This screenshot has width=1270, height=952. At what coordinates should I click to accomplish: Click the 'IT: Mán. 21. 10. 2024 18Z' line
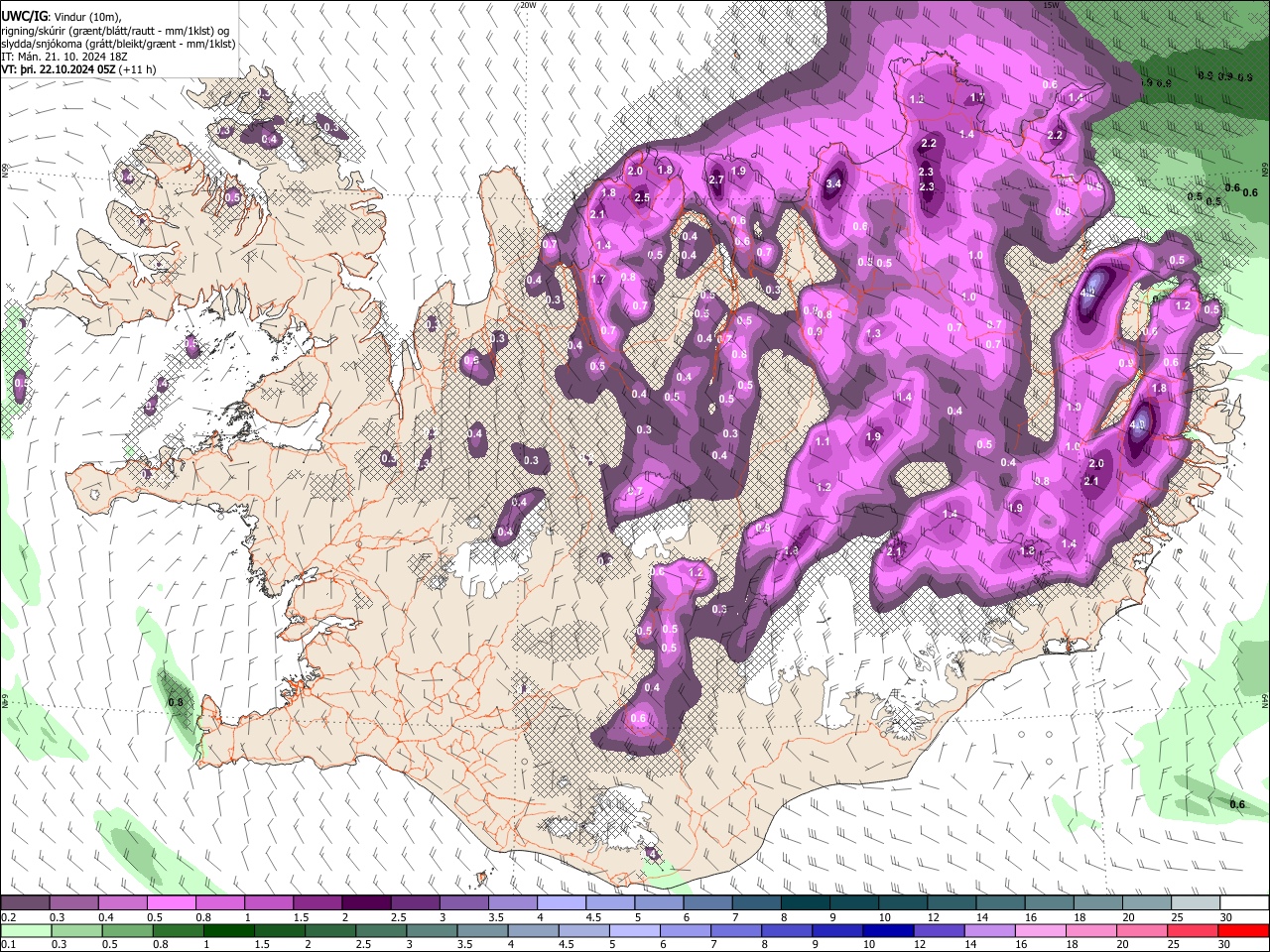tap(65, 57)
